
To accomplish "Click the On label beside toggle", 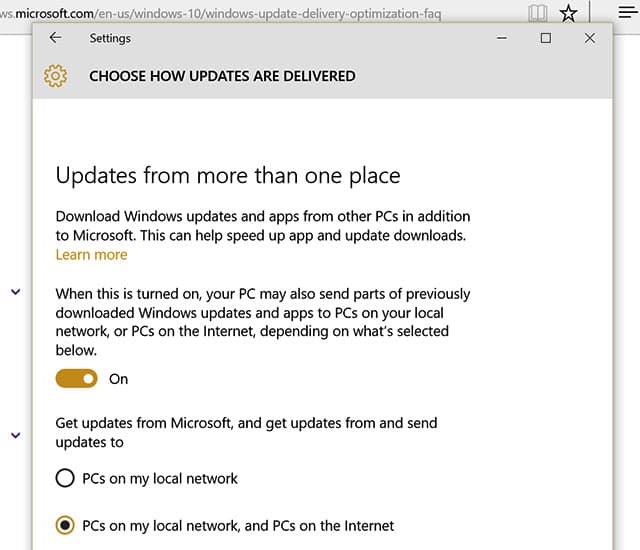I will pyautogui.click(x=118, y=379).
